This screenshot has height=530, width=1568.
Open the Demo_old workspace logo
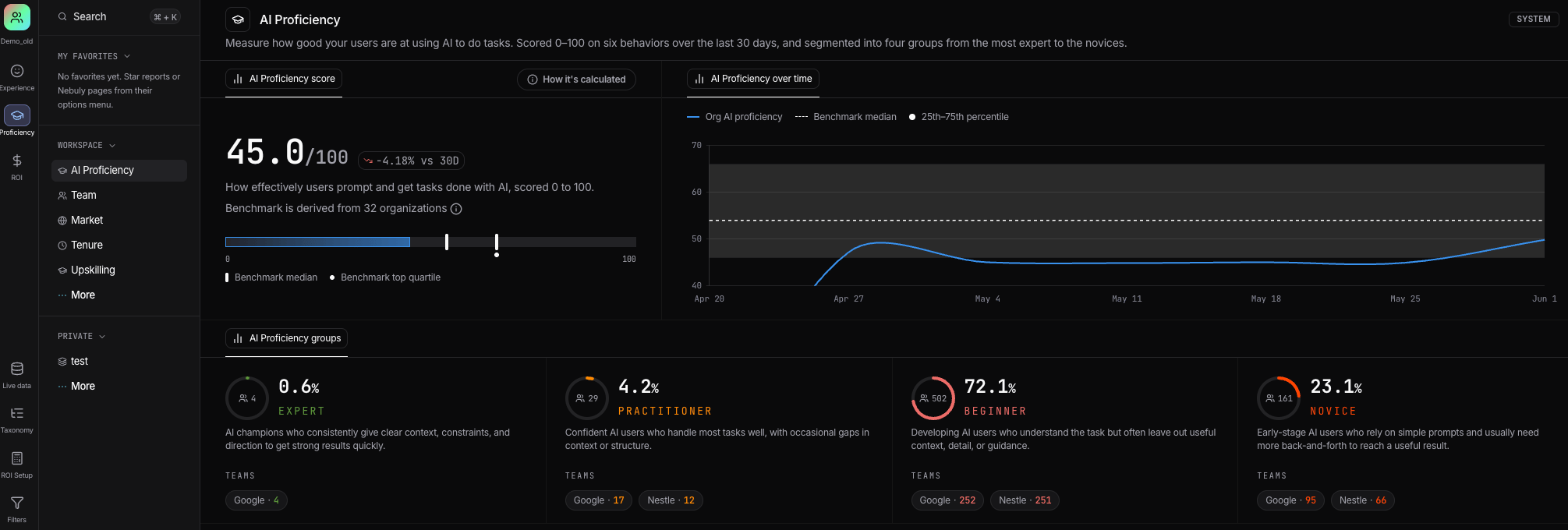[17, 17]
